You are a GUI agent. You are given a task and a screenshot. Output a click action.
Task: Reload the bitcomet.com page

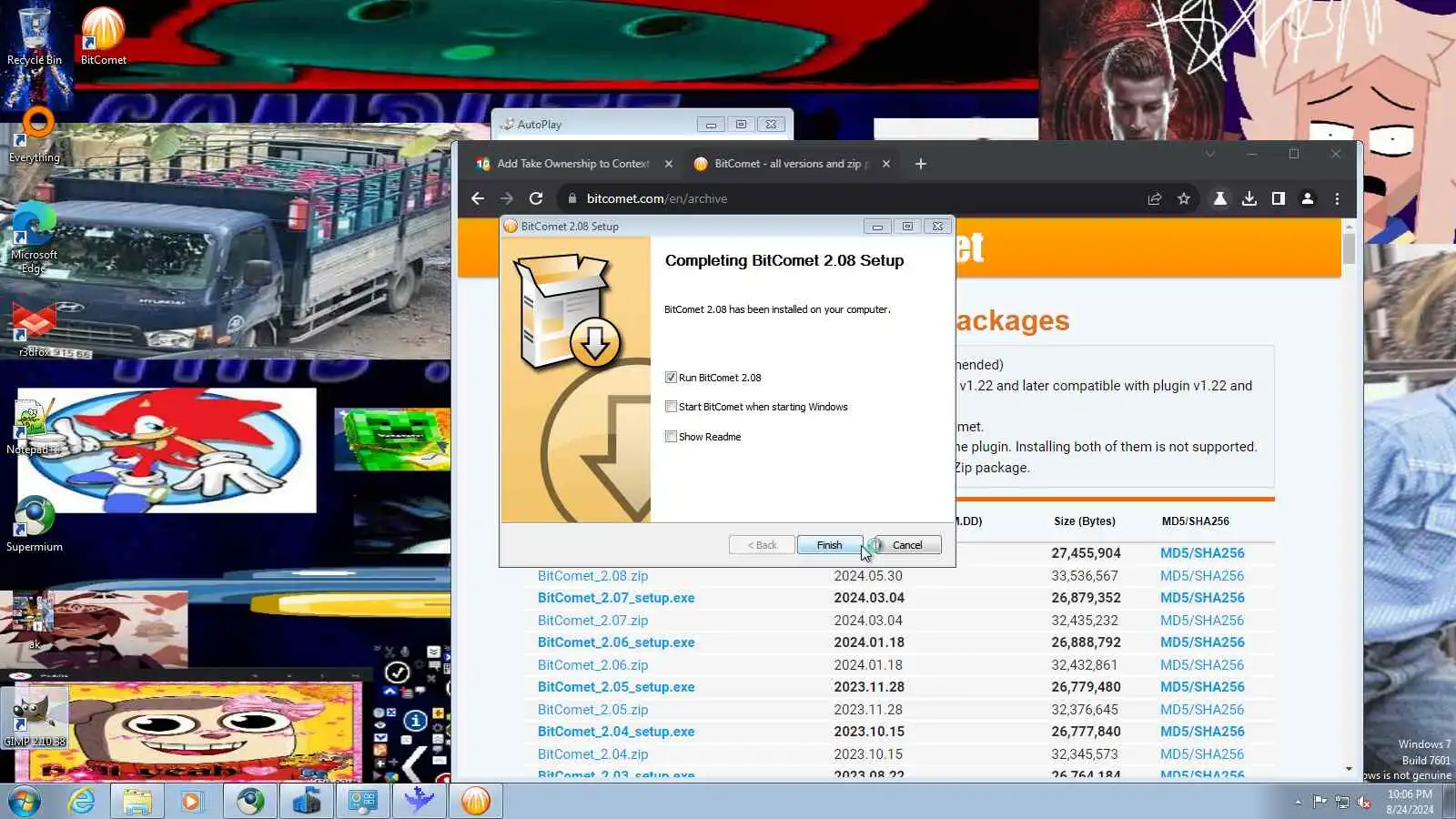tap(536, 198)
